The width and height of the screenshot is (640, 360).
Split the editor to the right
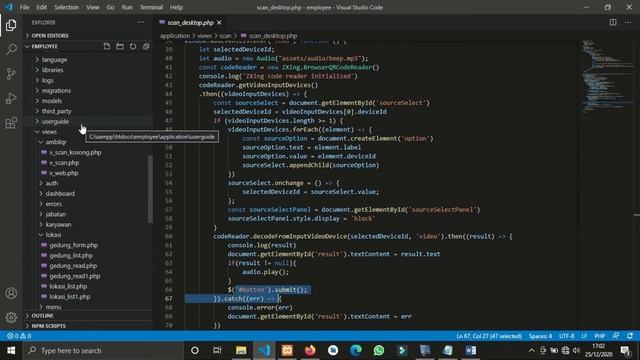pos(613,22)
